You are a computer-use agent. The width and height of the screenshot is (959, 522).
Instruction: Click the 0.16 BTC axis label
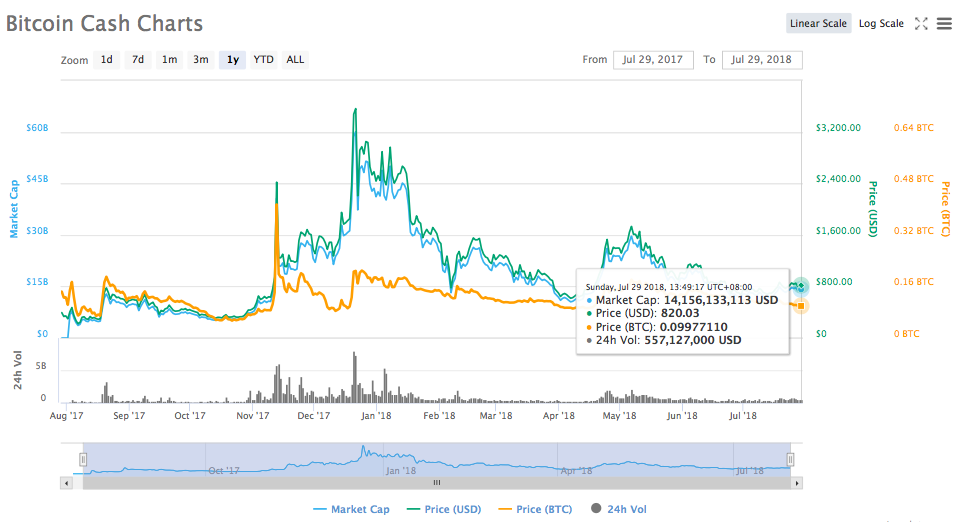click(x=914, y=282)
